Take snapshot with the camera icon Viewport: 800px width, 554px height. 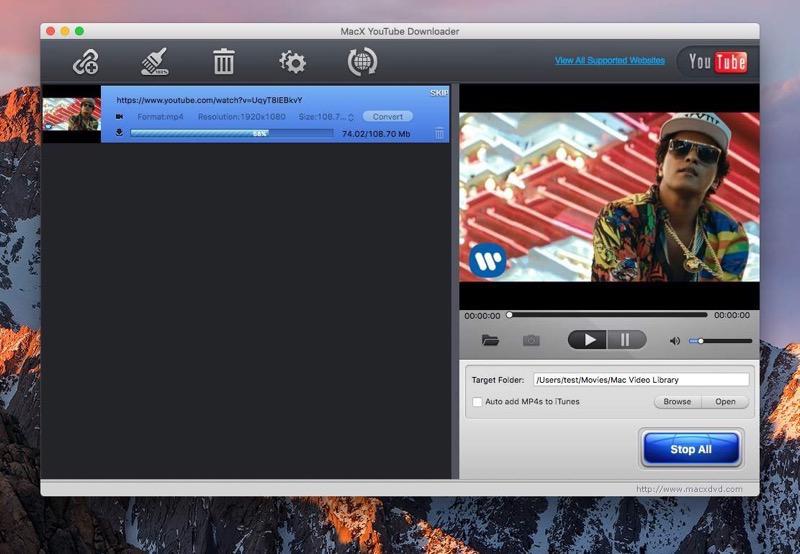pyautogui.click(x=531, y=340)
